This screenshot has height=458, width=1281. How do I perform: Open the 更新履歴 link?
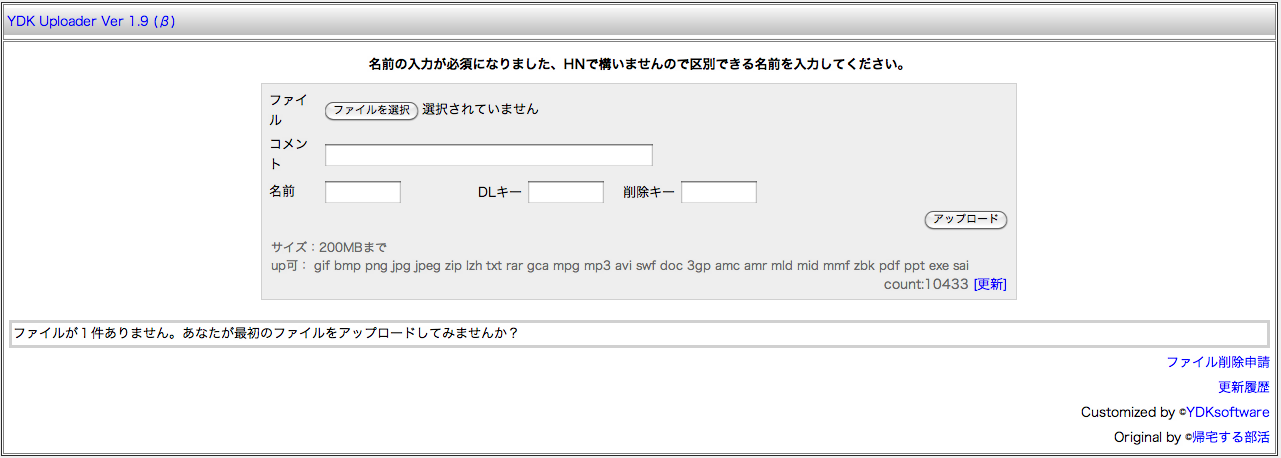point(1243,387)
